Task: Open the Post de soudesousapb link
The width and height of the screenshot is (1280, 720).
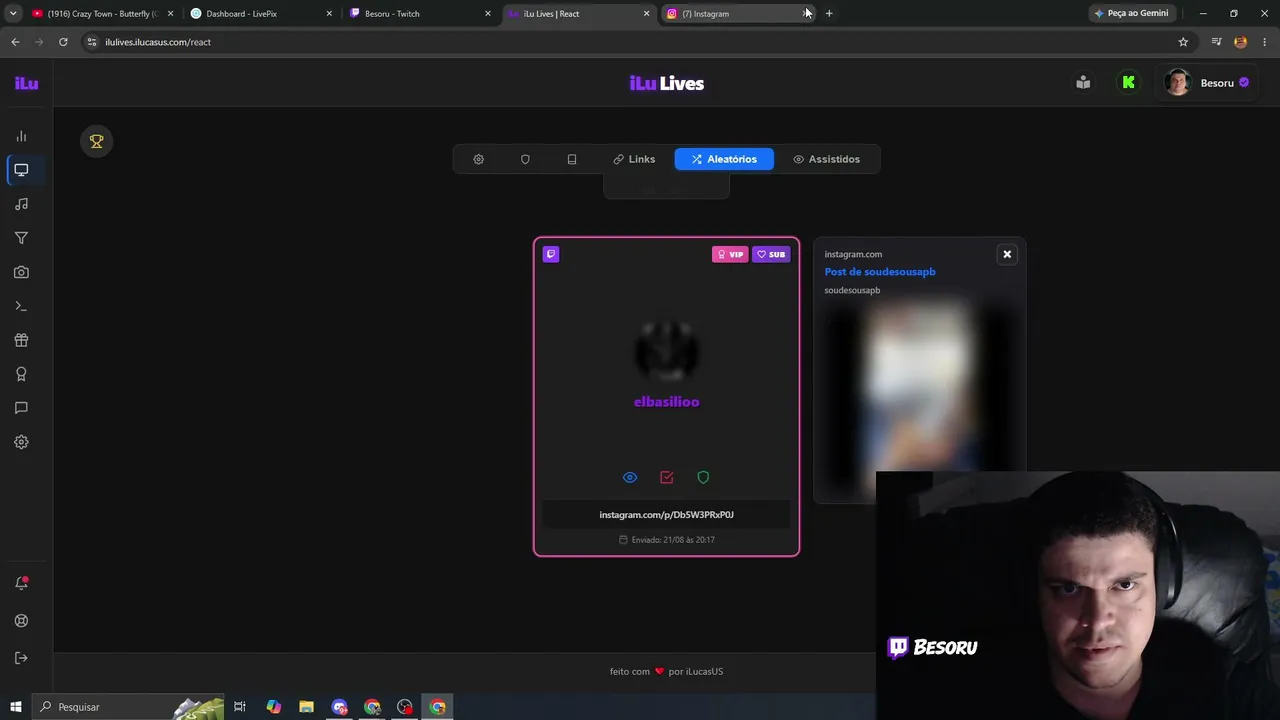Action: (x=880, y=272)
